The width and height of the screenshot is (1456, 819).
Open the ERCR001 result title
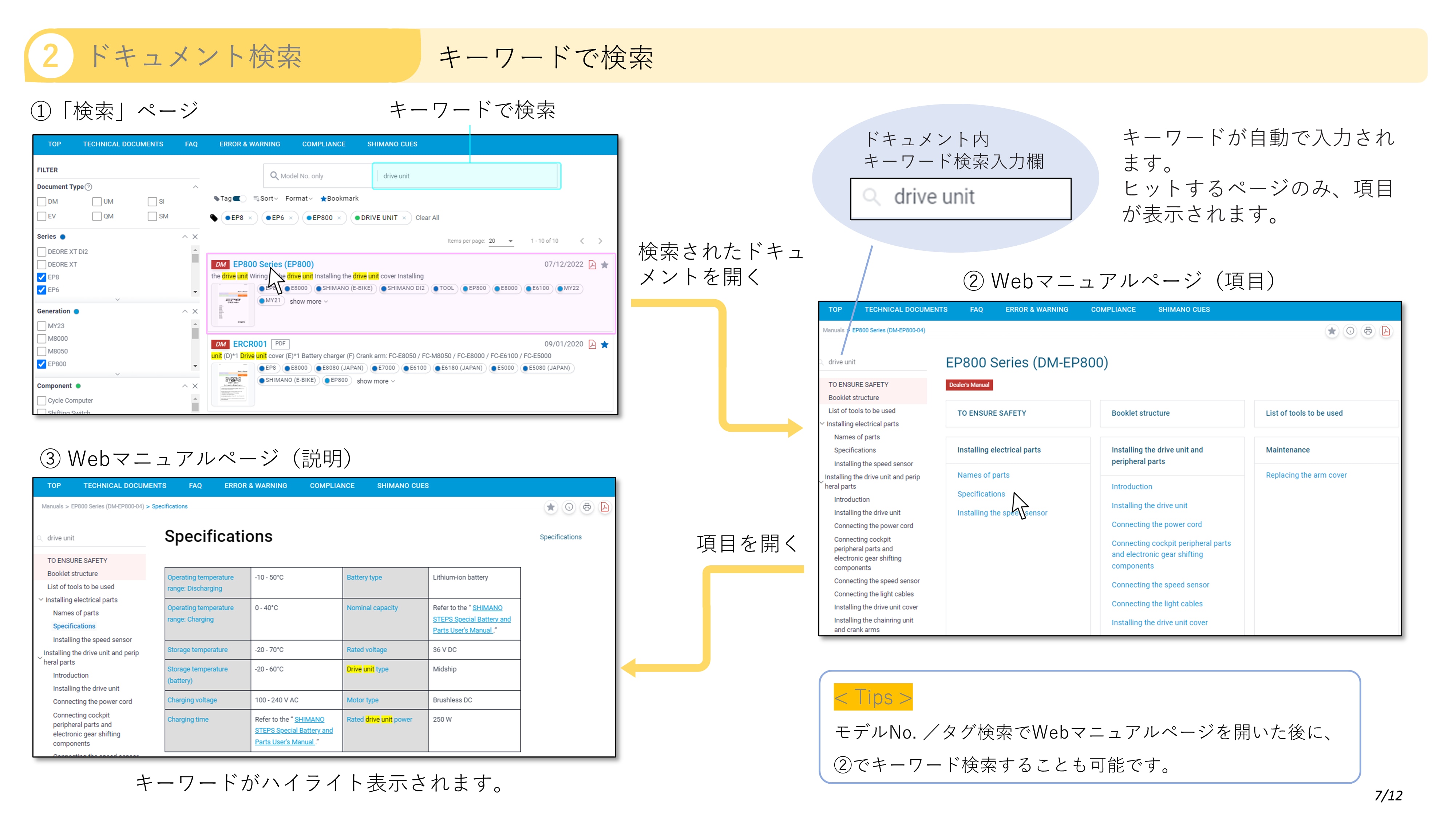click(250, 344)
